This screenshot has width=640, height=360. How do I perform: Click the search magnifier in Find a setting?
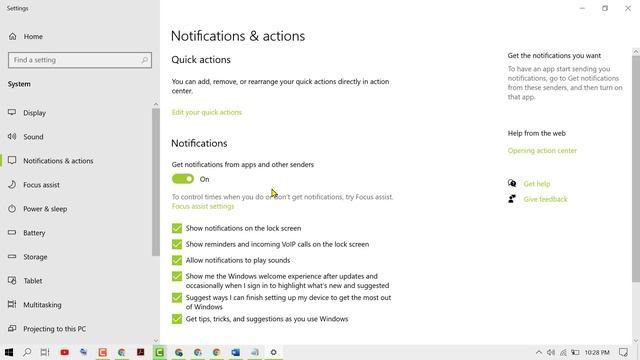pos(144,60)
